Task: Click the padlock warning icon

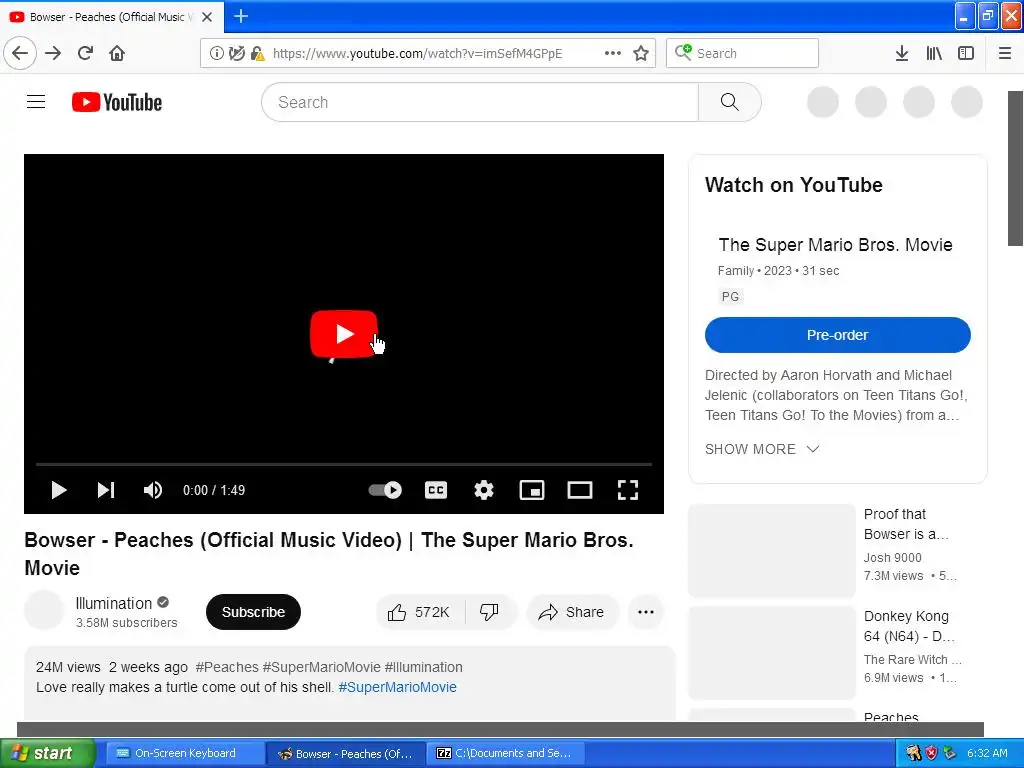Action: (257, 53)
